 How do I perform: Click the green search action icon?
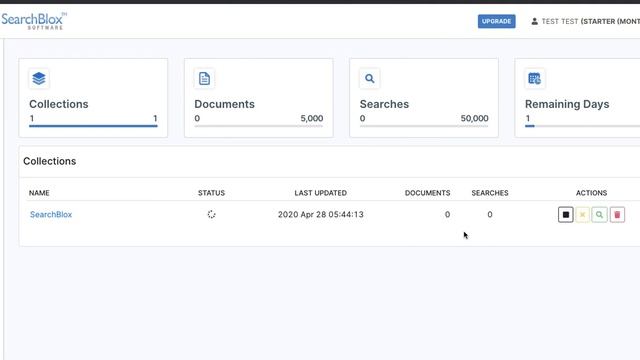pyautogui.click(x=599, y=215)
